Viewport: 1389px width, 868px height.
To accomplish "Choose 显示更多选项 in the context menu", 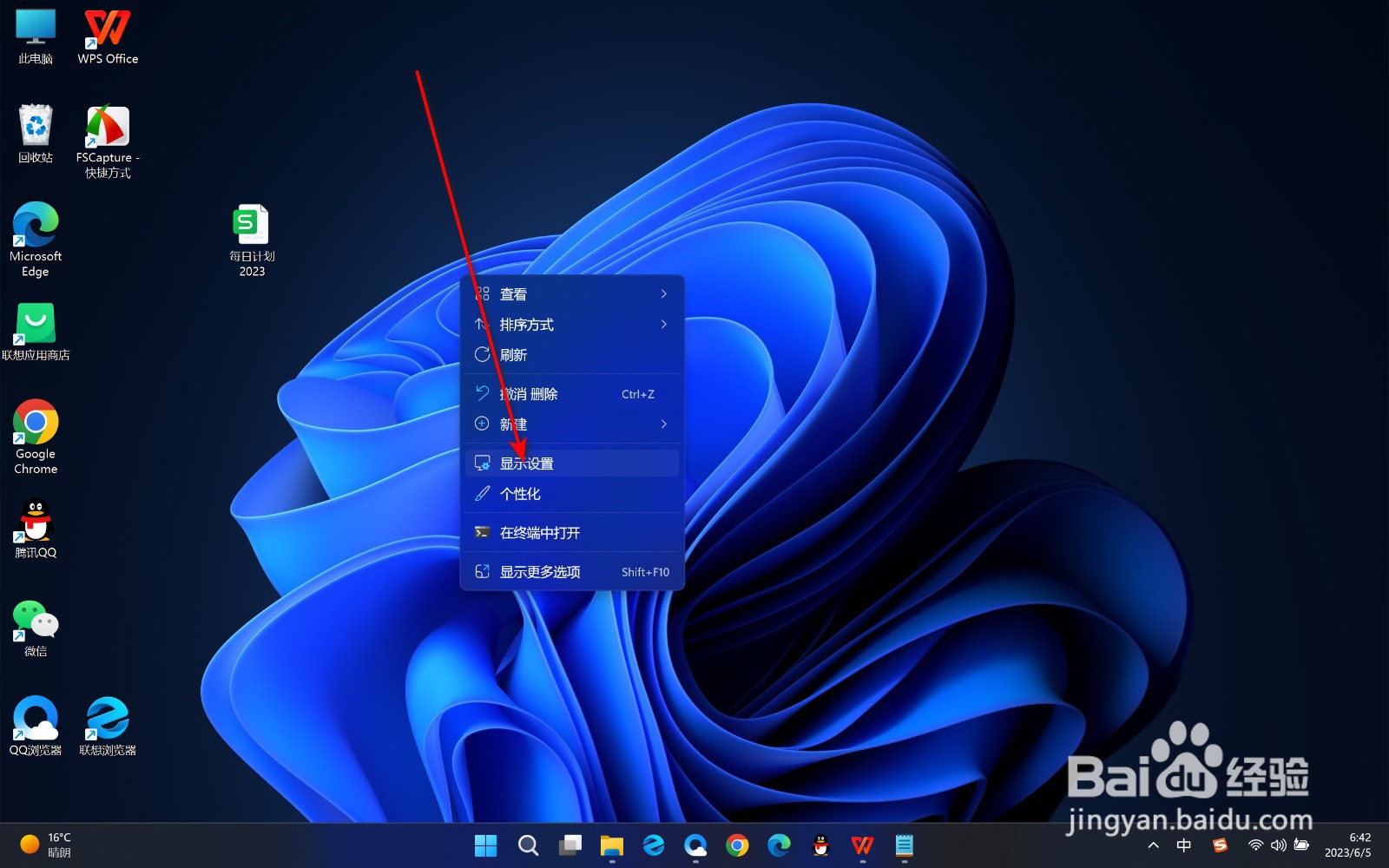I will click(x=572, y=572).
